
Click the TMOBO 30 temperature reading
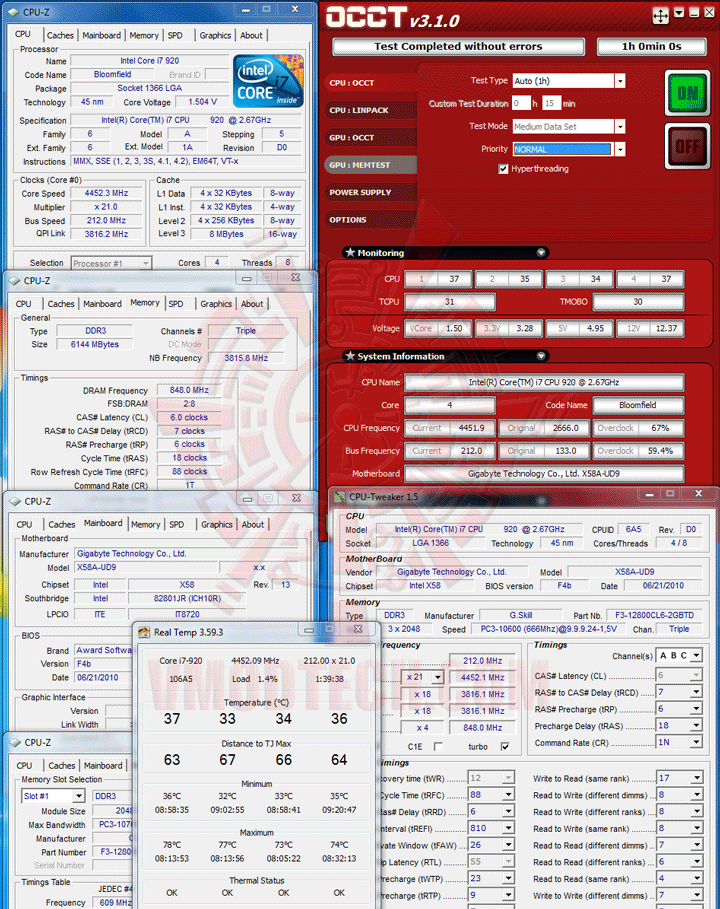point(638,301)
